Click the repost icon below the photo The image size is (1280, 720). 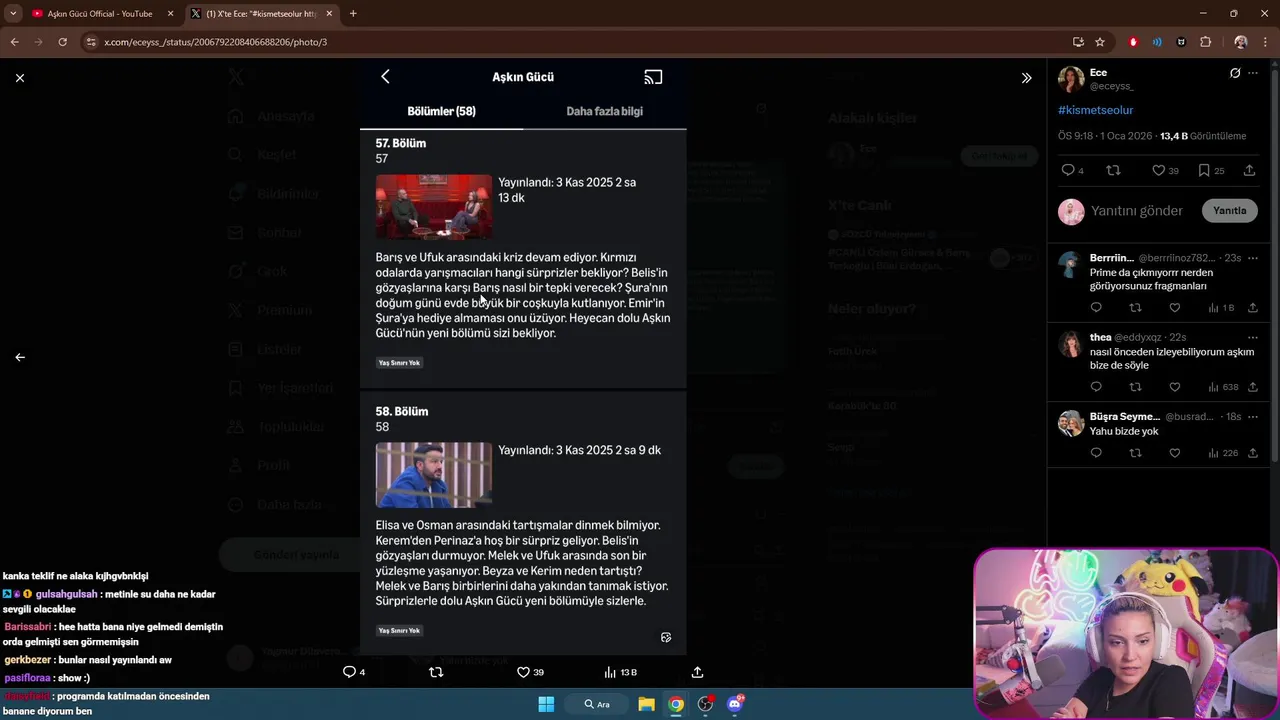(436, 672)
